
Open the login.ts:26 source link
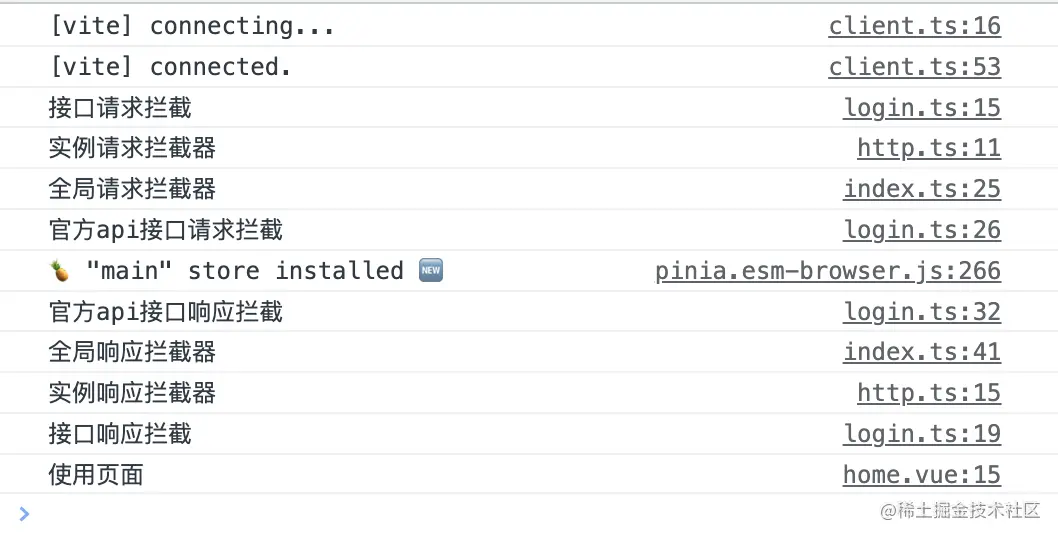(922, 230)
